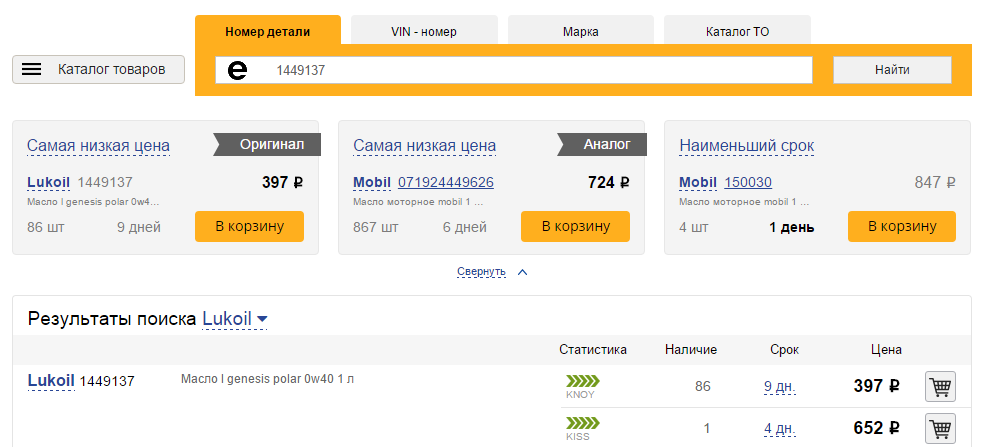
Task: Click the '9 дней' text in Оригинал card
Action: [139, 227]
